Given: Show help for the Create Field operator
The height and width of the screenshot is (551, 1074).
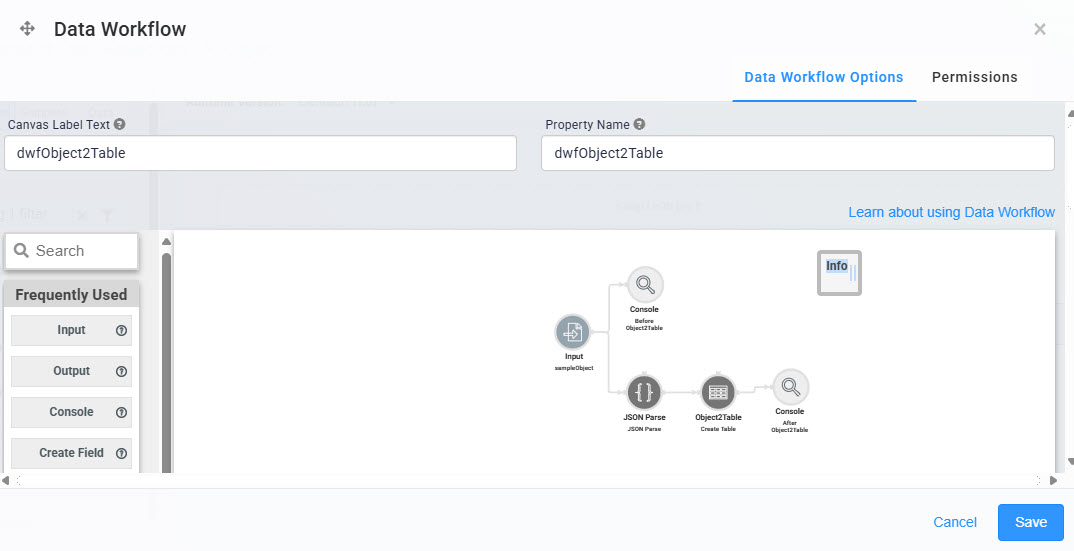Looking at the screenshot, I should pyautogui.click(x=121, y=454).
